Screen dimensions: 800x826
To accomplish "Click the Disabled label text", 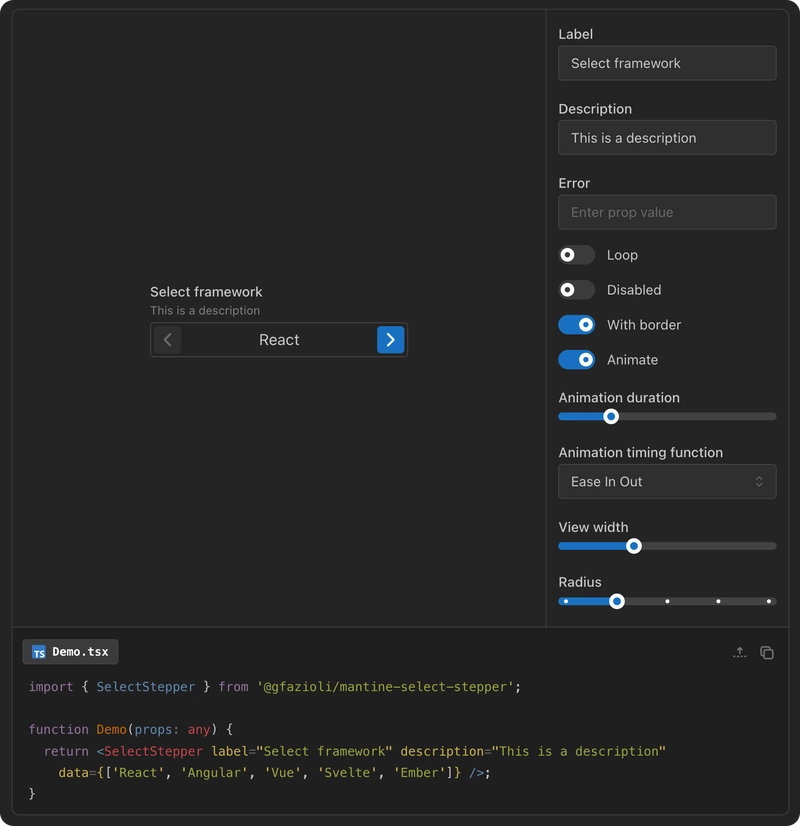I will point(634,290).
